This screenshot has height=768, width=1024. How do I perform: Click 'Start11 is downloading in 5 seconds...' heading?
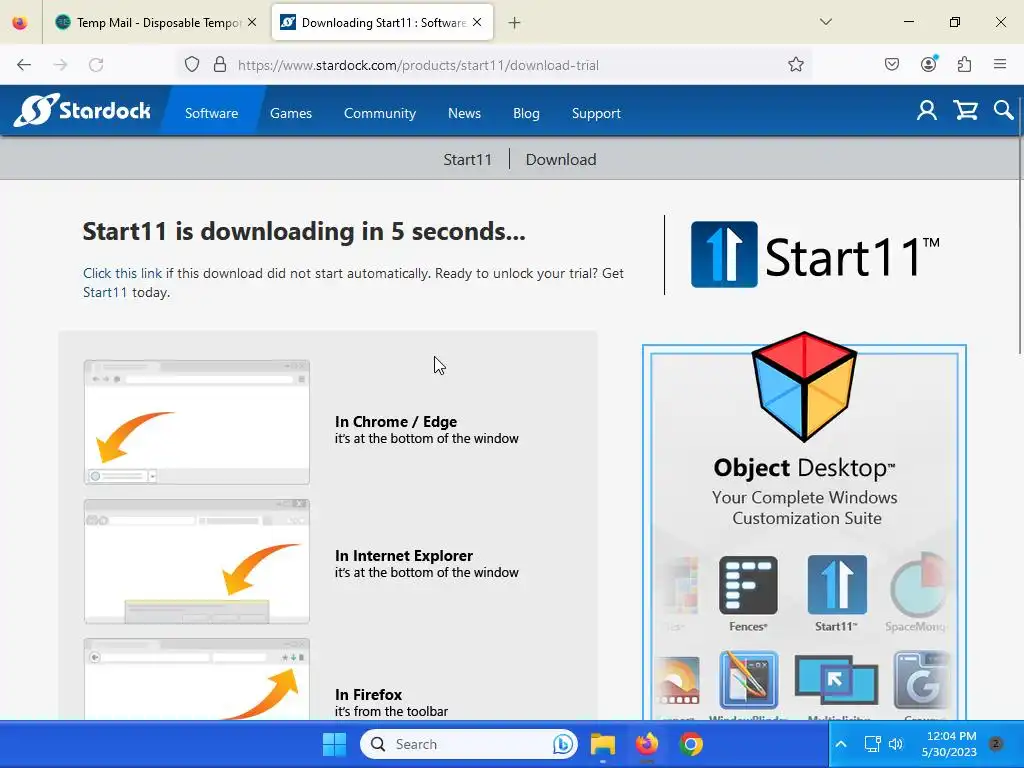point(304,231)
